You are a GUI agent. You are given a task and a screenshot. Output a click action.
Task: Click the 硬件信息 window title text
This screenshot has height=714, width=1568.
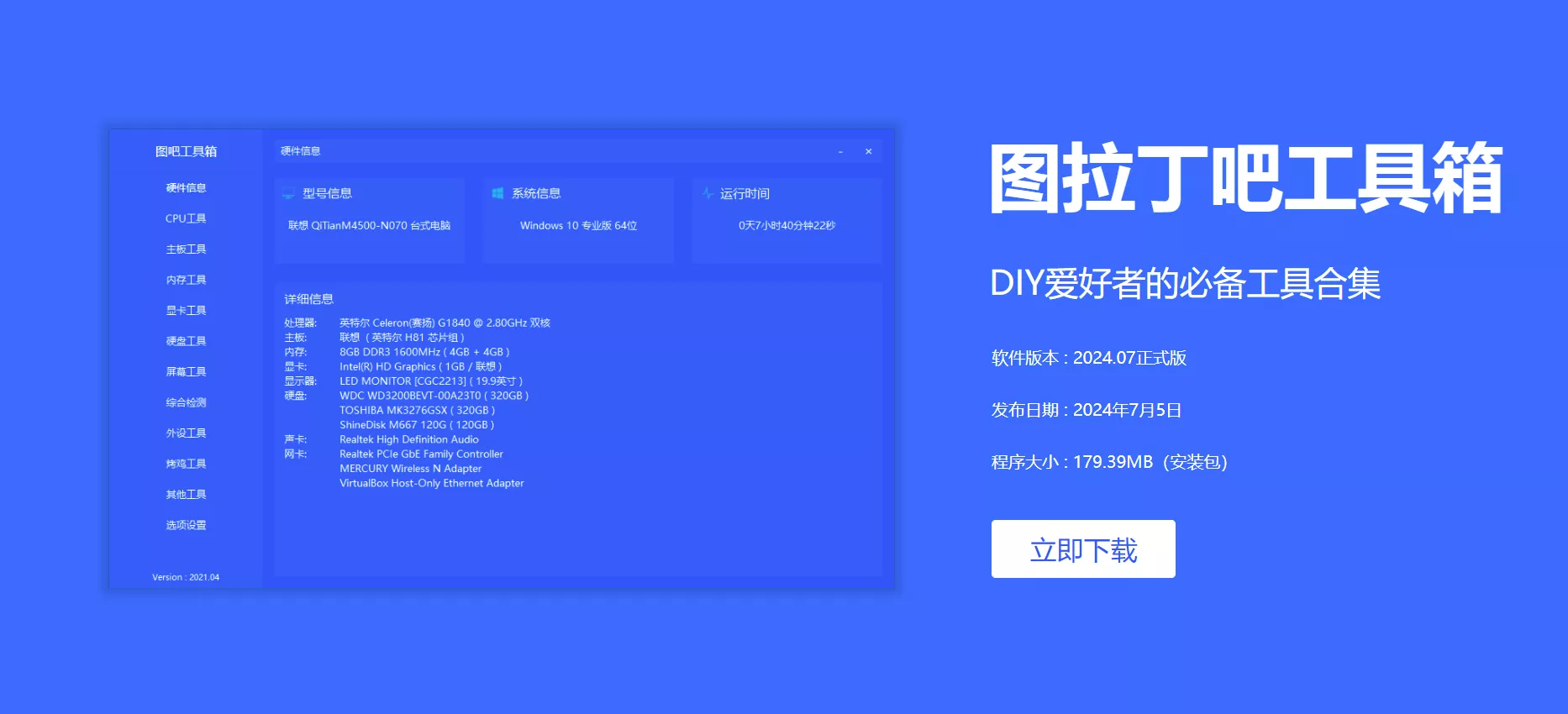(300, 151)
